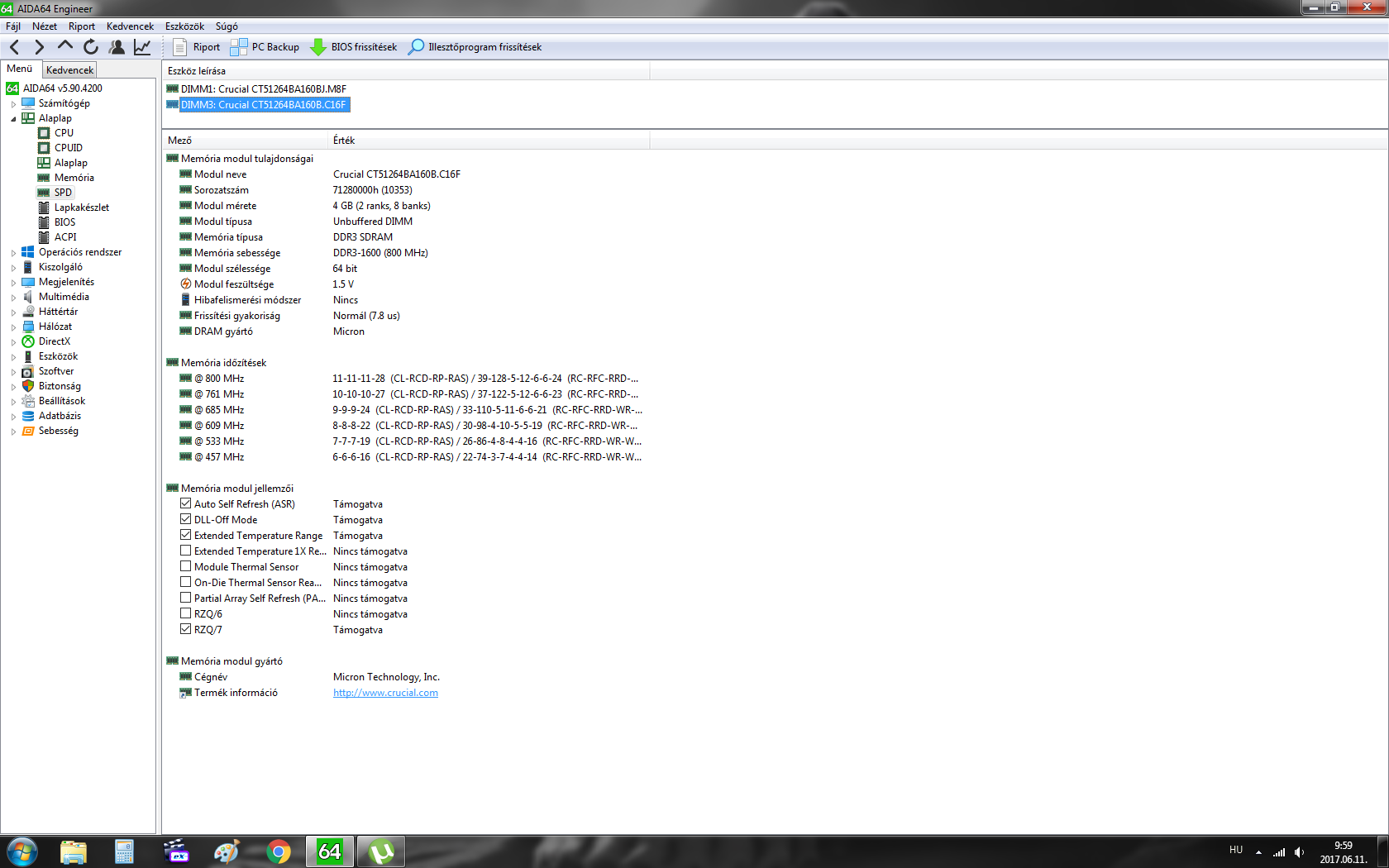Expand the Multimédia tree node
Screen dimensions: 1389x868
click(x=13, y=298)
